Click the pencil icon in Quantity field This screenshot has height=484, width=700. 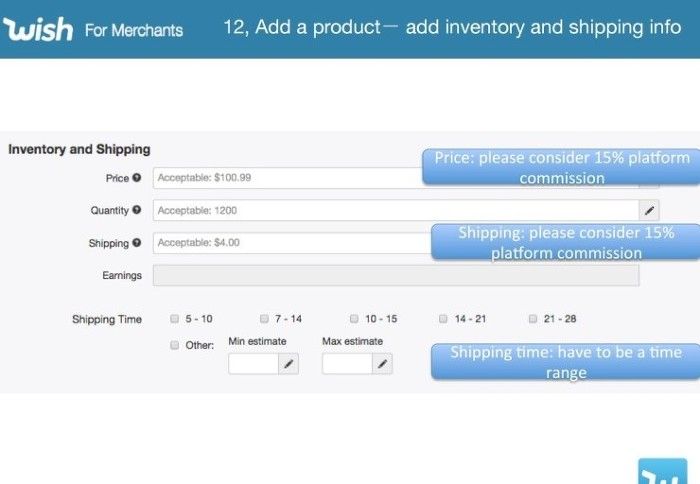pos(649,210)
